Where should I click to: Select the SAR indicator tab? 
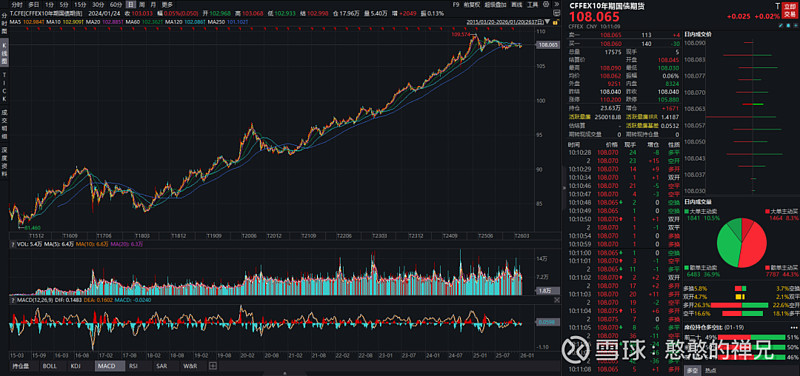[x=161, y=366]
